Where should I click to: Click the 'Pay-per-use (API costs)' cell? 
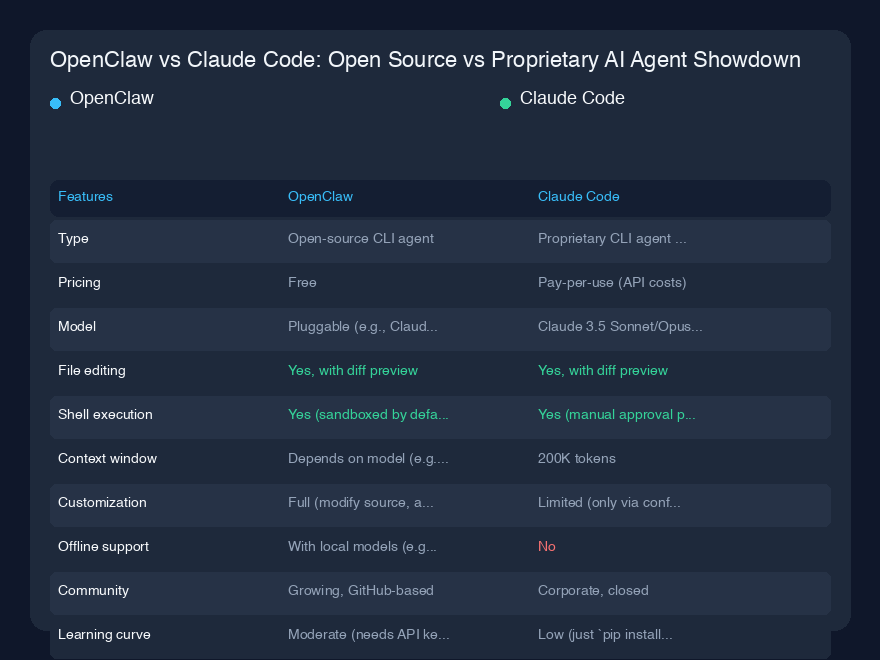612,282
